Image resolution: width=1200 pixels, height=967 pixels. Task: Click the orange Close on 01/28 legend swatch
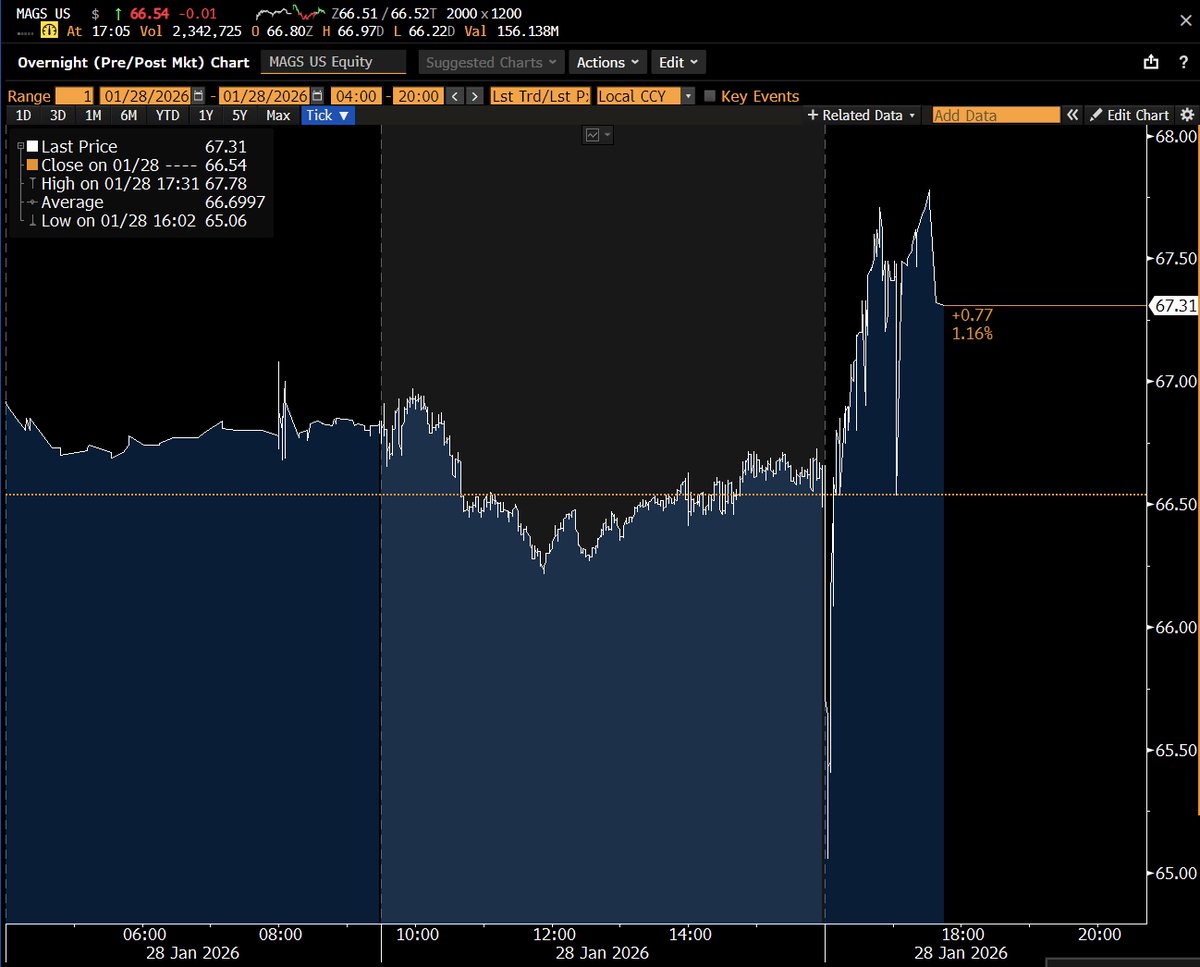point(32,165)
